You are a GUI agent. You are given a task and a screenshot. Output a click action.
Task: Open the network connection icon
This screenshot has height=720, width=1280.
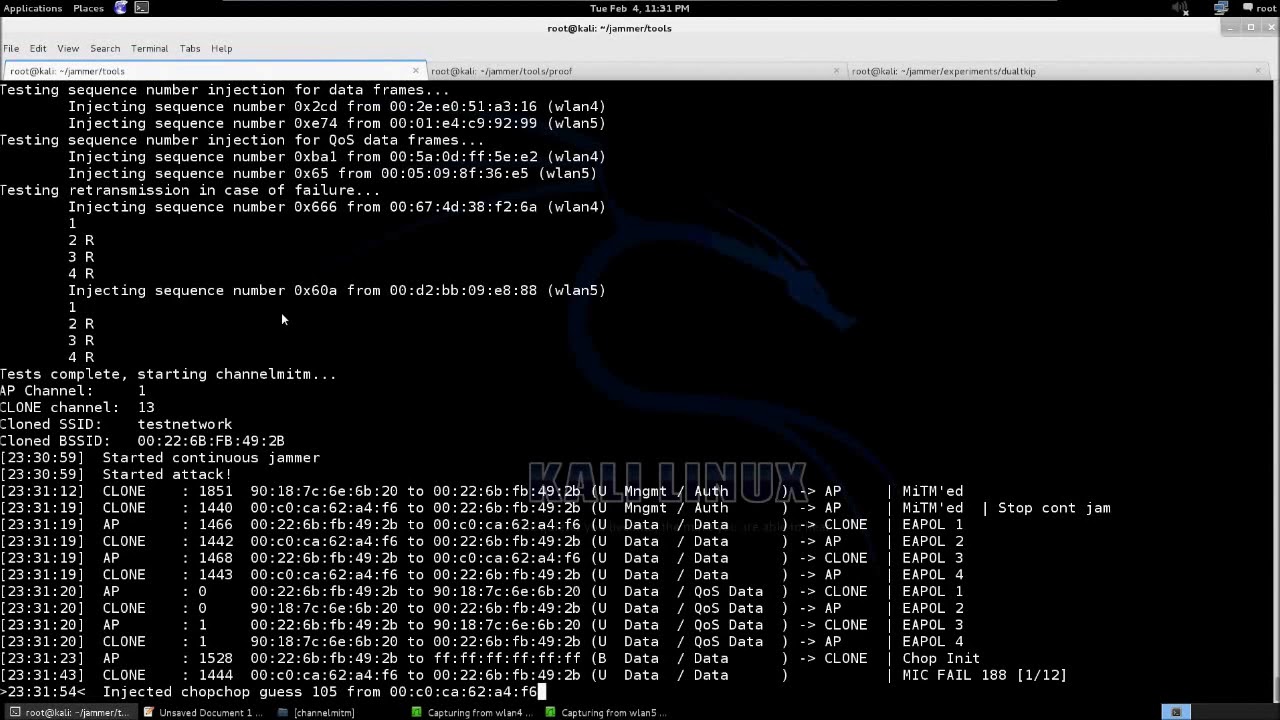point(1220,8)
